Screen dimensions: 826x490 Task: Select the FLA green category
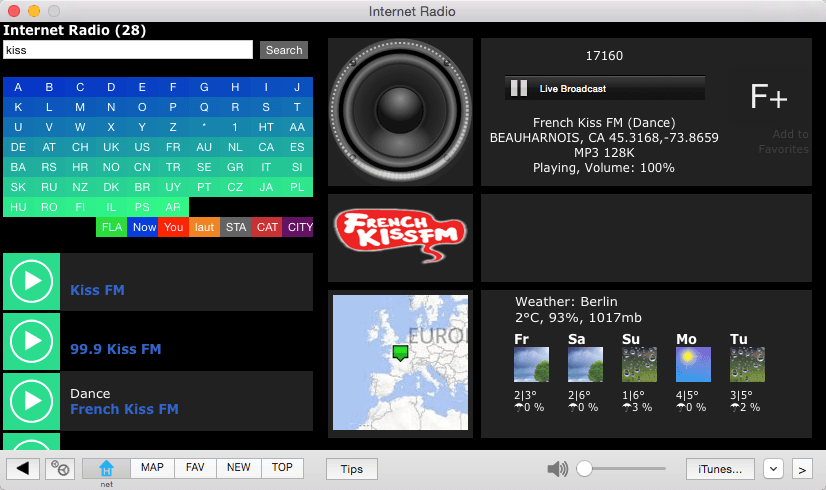pyautogui.click(x=112, y=227)
